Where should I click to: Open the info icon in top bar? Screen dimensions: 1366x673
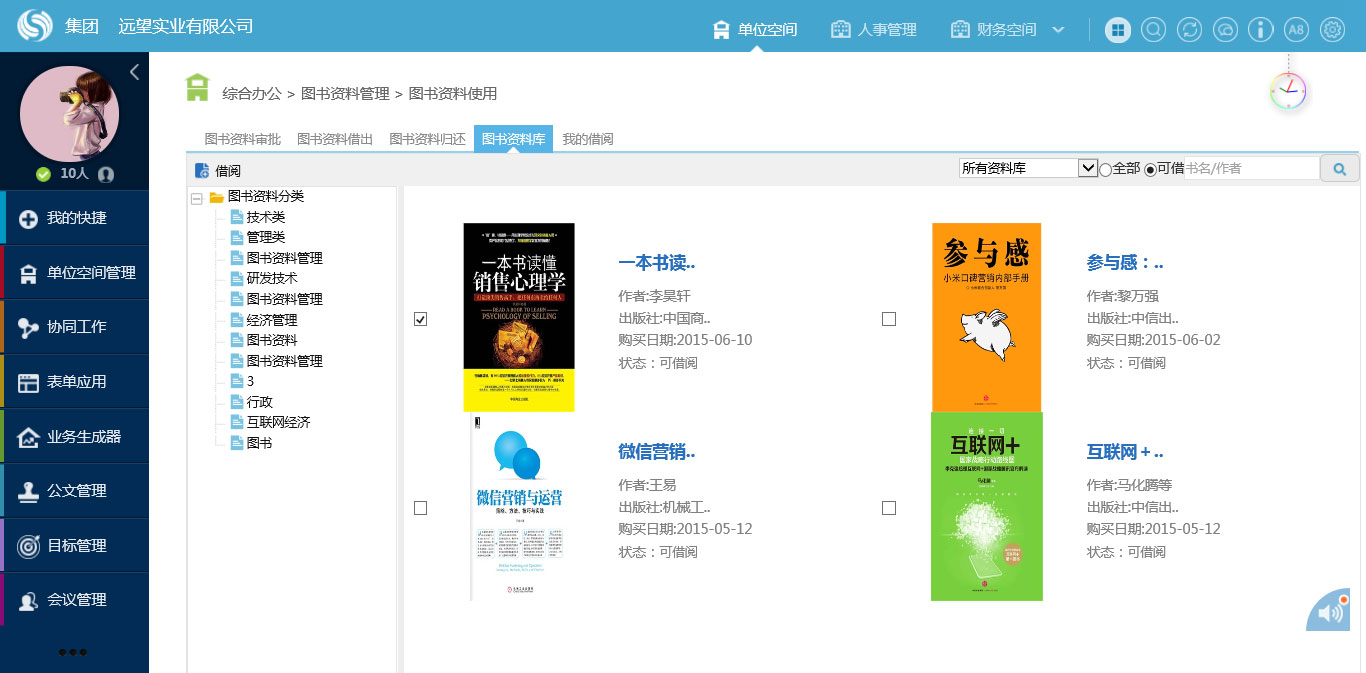click(x=1261, y=30)
